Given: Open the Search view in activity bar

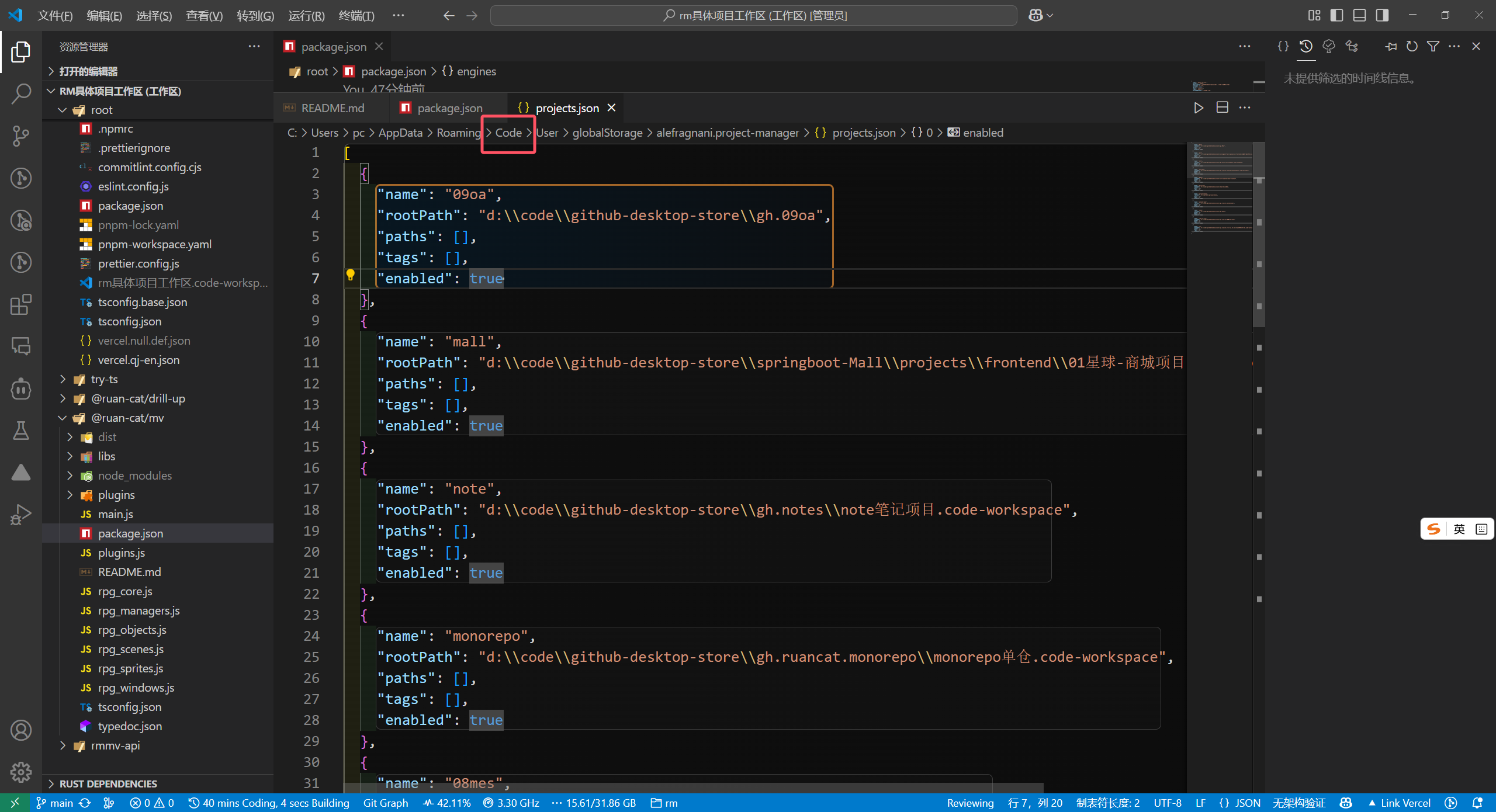Looking at the screenshot, I should [x=21, y=93].
